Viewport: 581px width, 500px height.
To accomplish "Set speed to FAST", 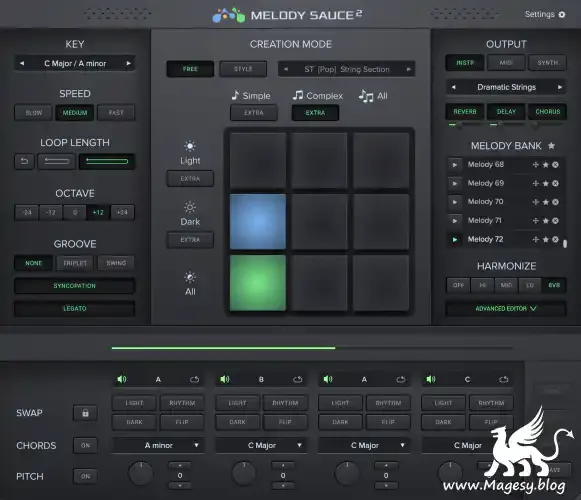I will point(116,113).
